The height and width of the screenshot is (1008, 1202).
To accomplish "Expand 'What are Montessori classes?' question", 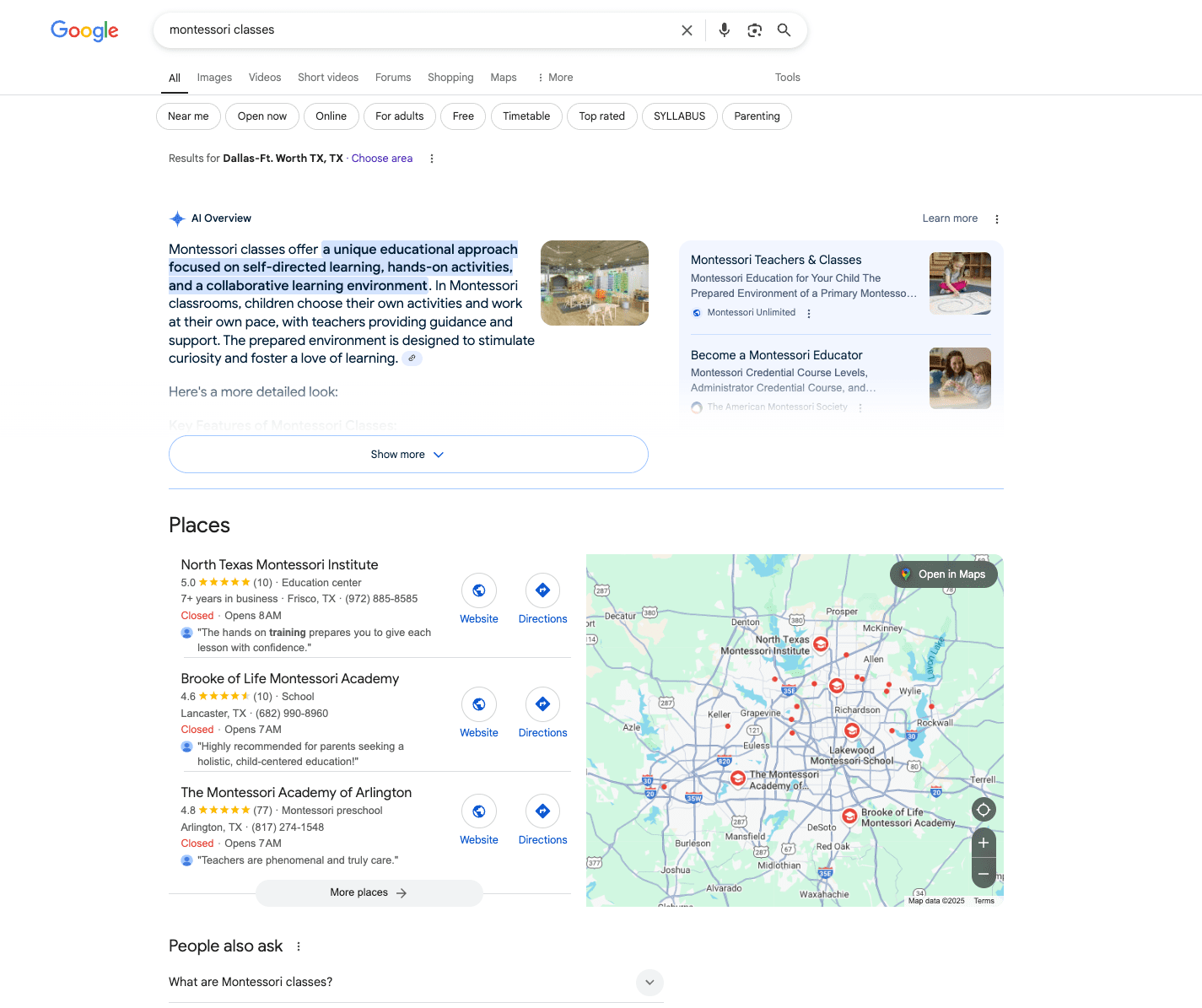I will 416,982.
